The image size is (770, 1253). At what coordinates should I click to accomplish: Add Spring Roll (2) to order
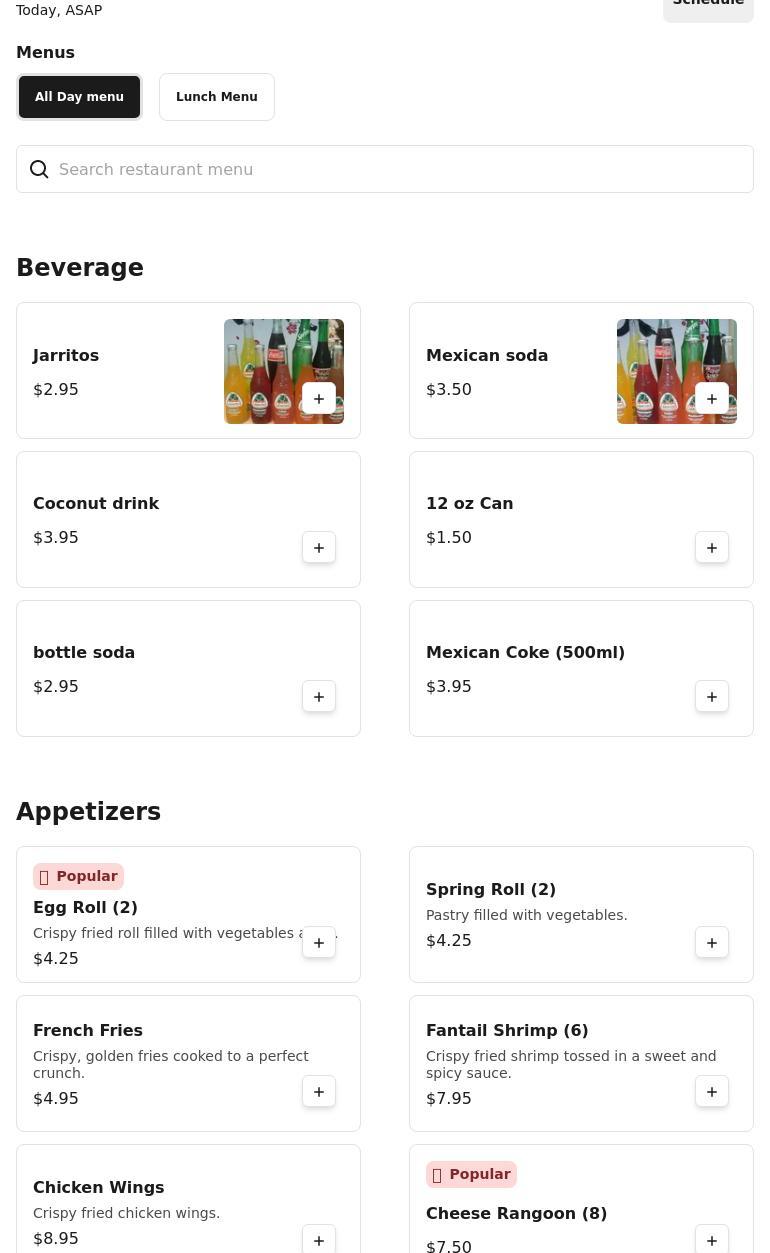coord(712,943)
